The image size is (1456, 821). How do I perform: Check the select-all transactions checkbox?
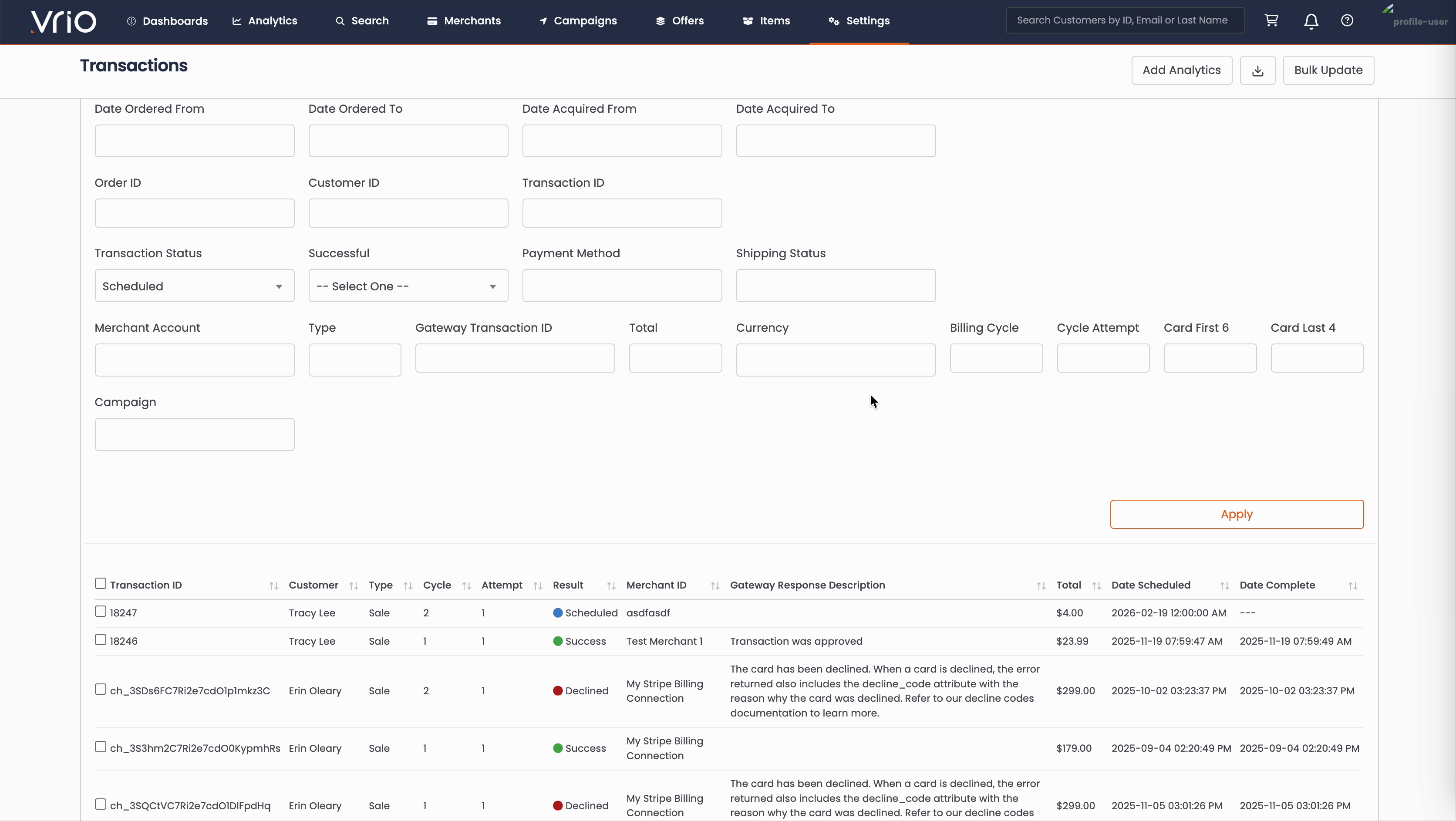[101, 583]
